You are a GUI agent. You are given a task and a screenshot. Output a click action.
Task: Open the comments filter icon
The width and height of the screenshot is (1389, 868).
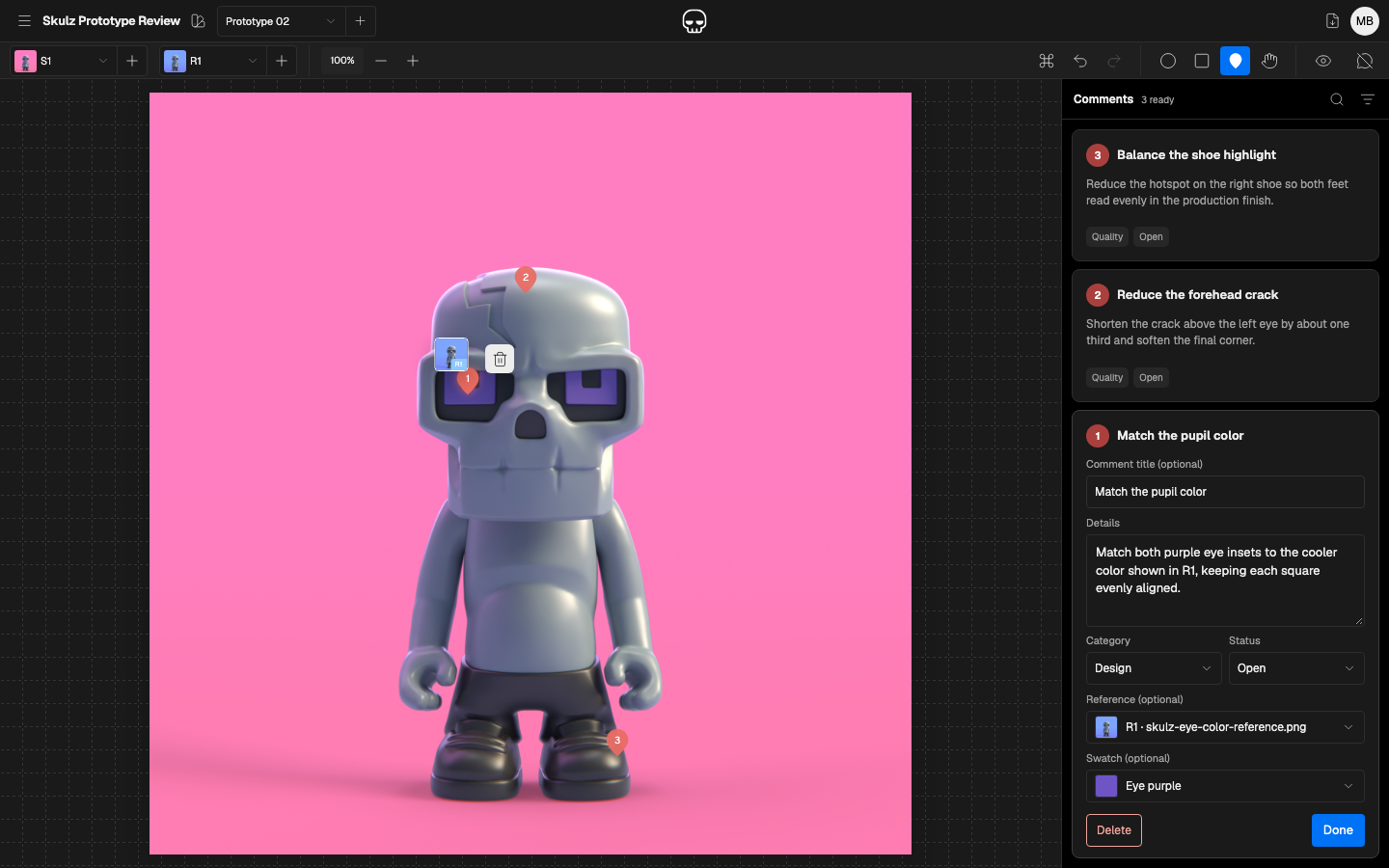coord(1368,99)
